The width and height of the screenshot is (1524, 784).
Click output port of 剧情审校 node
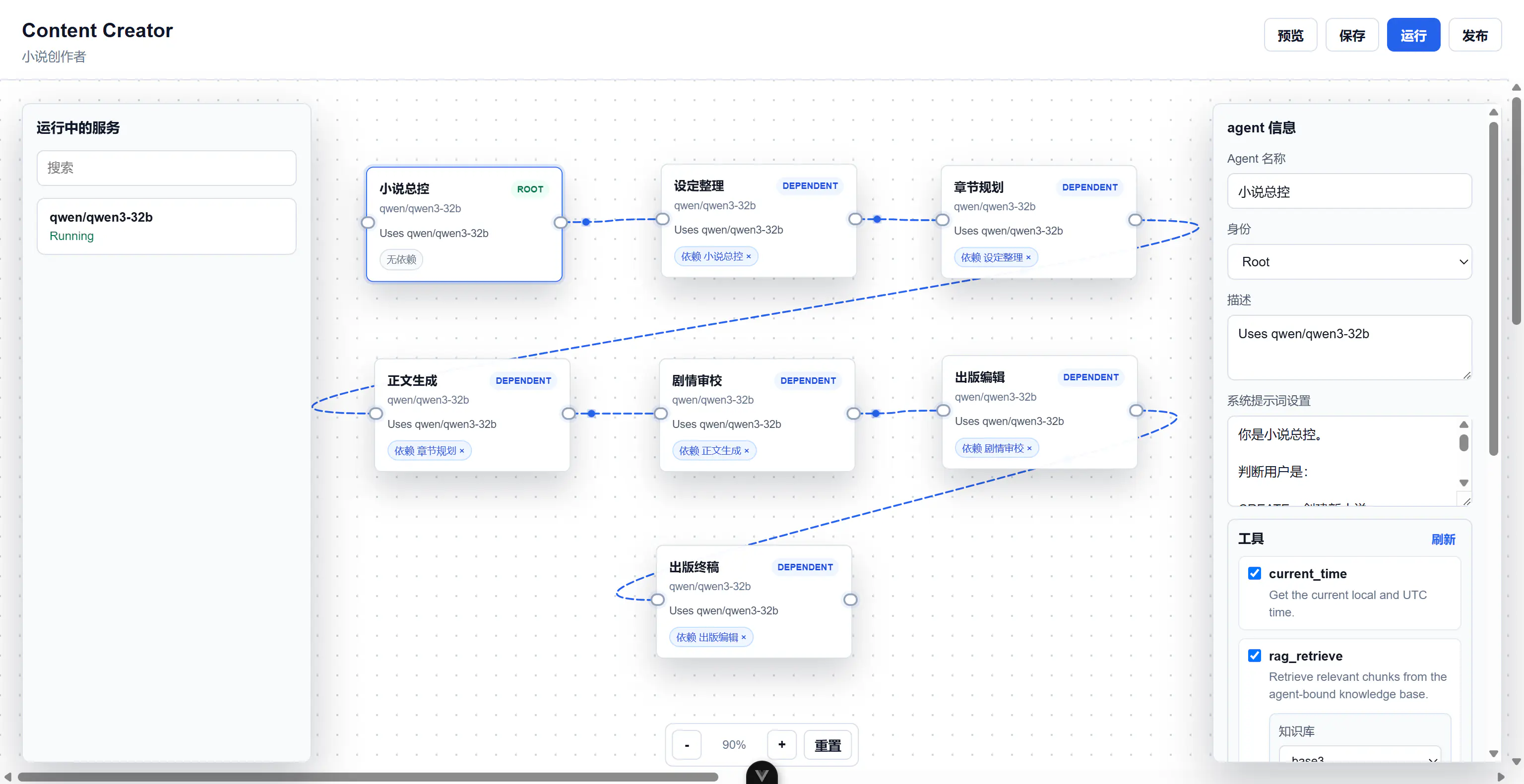(x=853, y=414)
